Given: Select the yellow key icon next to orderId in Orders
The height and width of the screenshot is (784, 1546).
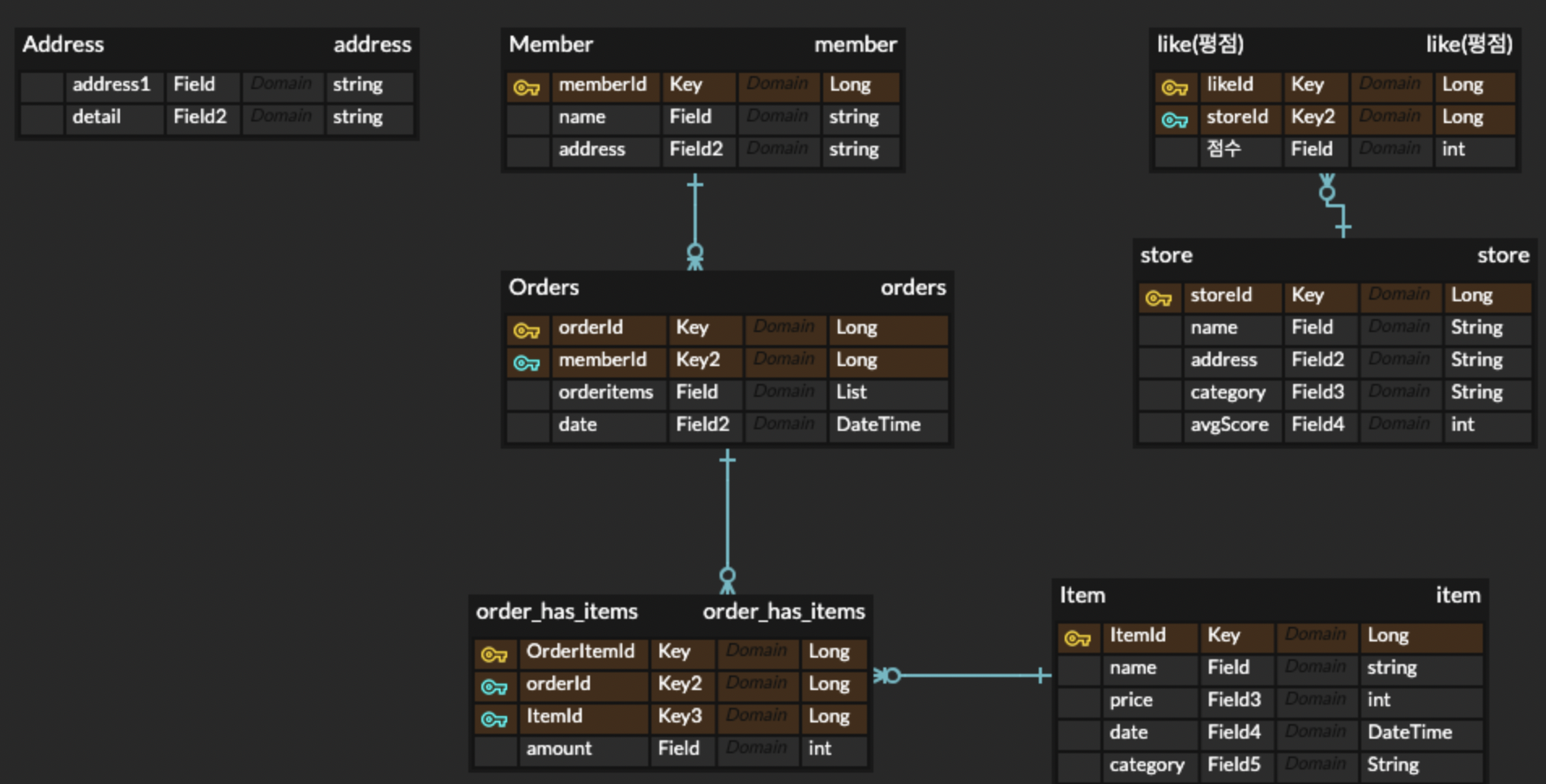Looking at the screenshot, I should click(x=526, y=329).
